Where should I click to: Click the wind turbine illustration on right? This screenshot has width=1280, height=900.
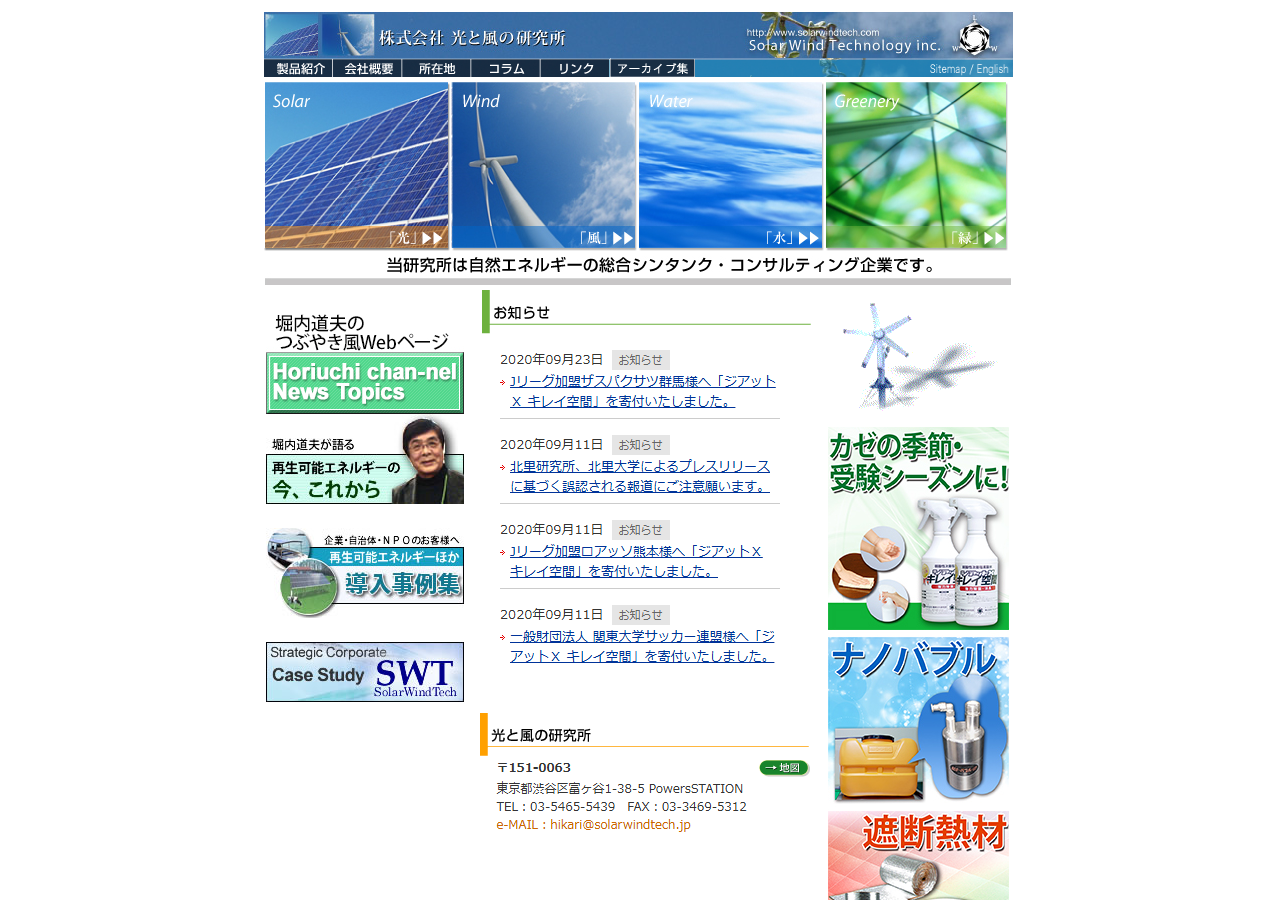918,355
